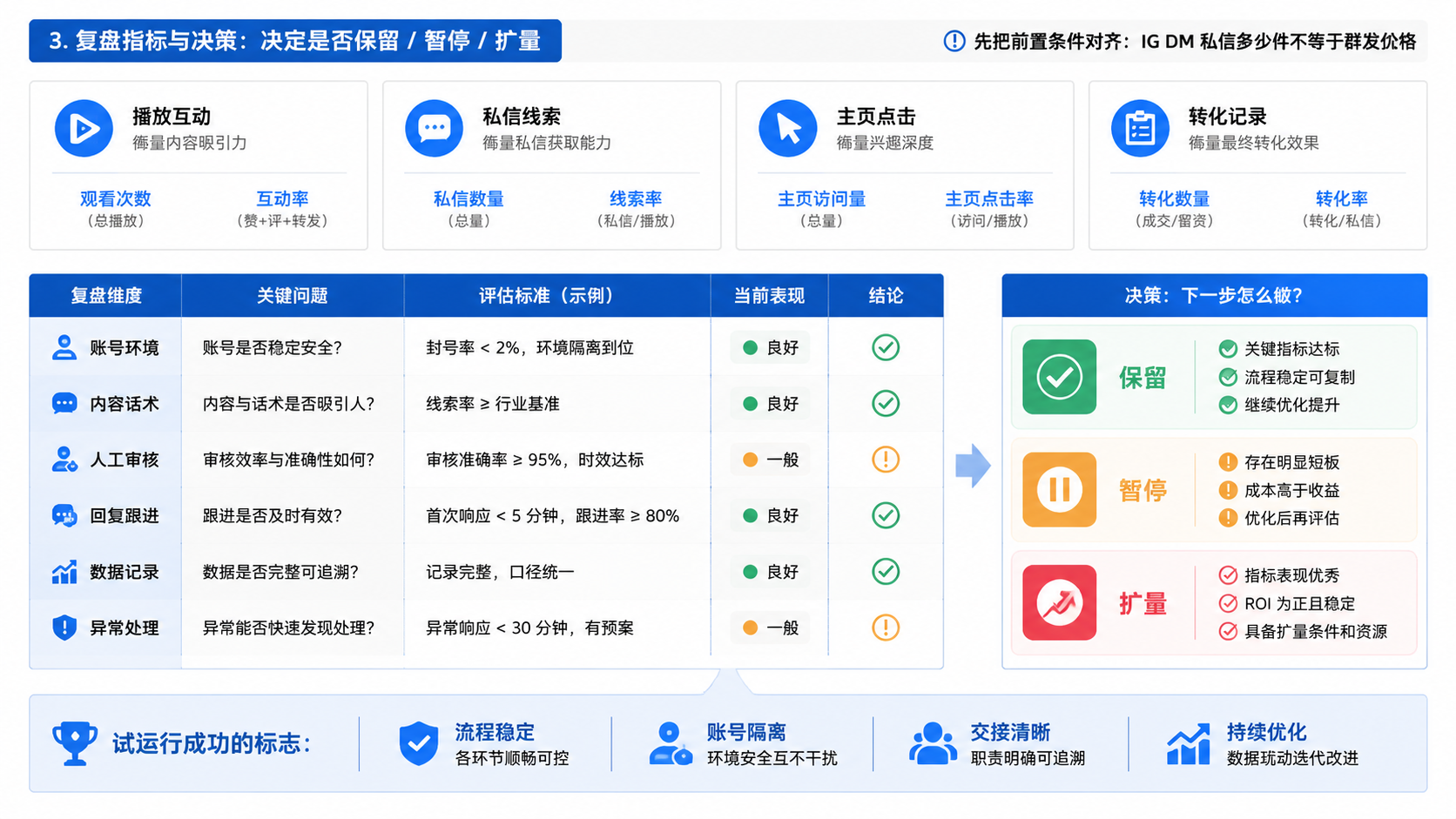Viewport: 1456px width, 819px height.
Task: Click the 转化率 metric link
Action: [1341, 198]
